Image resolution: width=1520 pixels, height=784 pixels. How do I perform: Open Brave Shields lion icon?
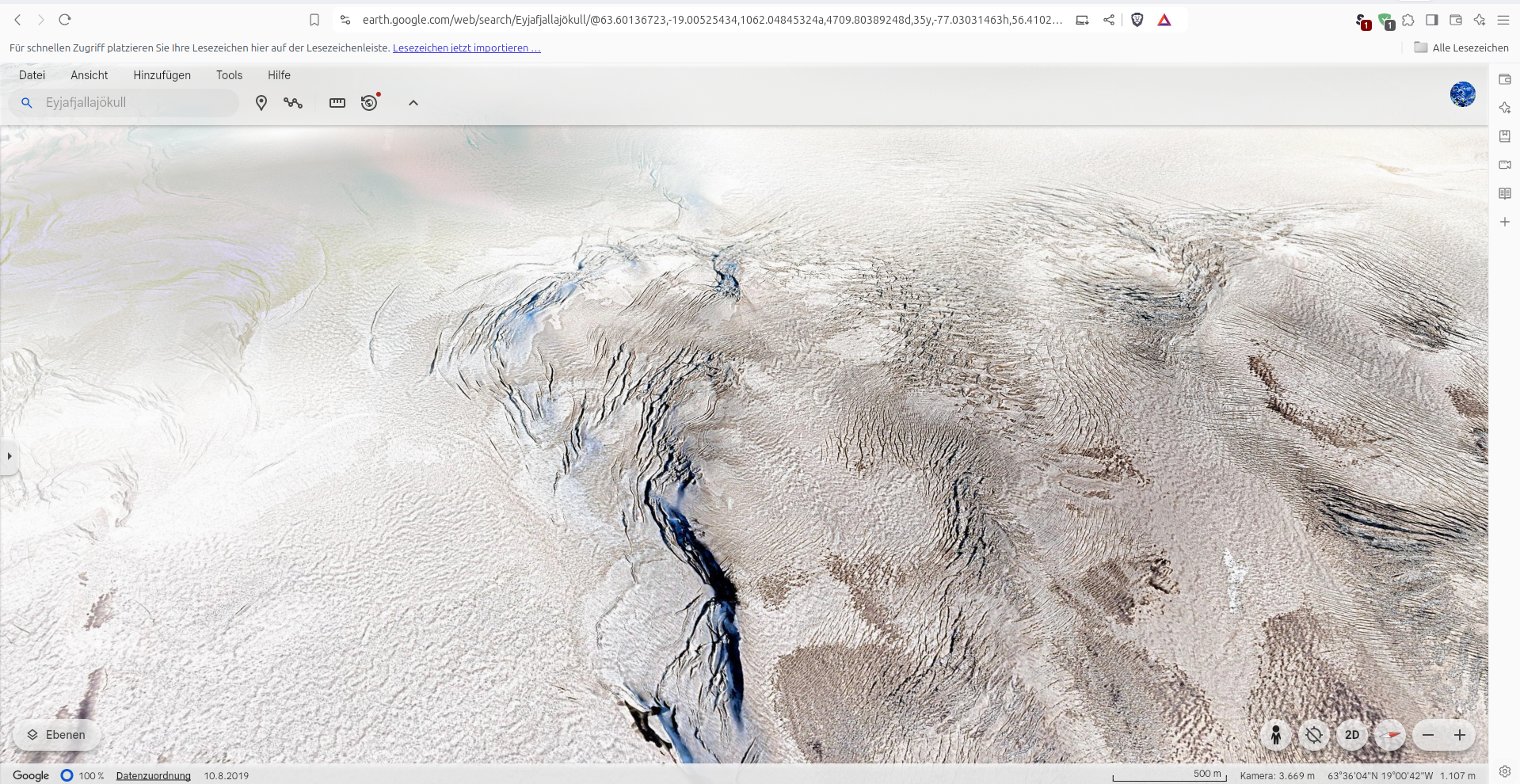pos(1137,20)
